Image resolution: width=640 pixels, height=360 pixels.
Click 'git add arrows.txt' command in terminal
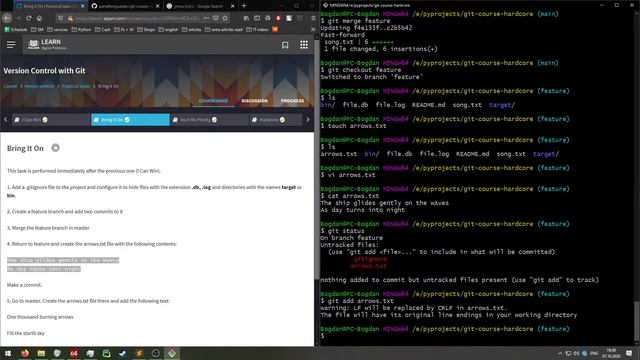tap(360, 301)
